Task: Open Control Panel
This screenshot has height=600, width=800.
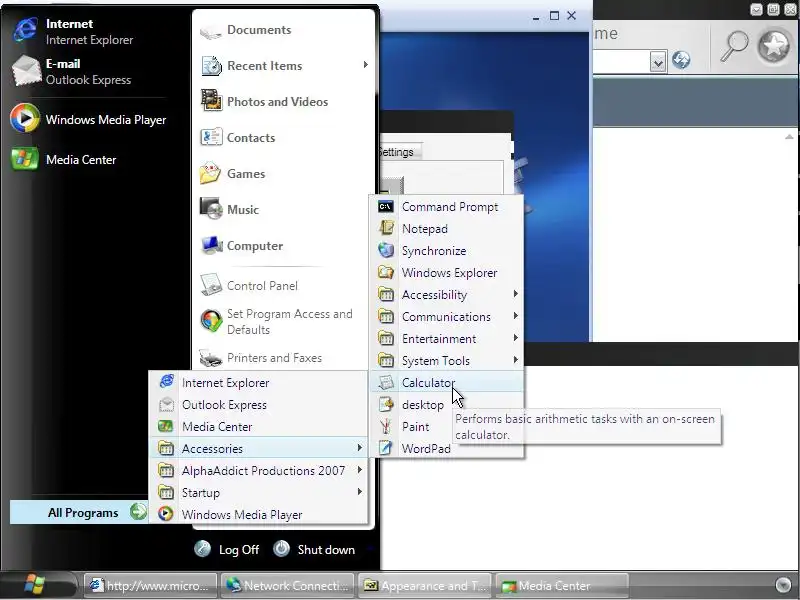Action: (x=249, y=286)
